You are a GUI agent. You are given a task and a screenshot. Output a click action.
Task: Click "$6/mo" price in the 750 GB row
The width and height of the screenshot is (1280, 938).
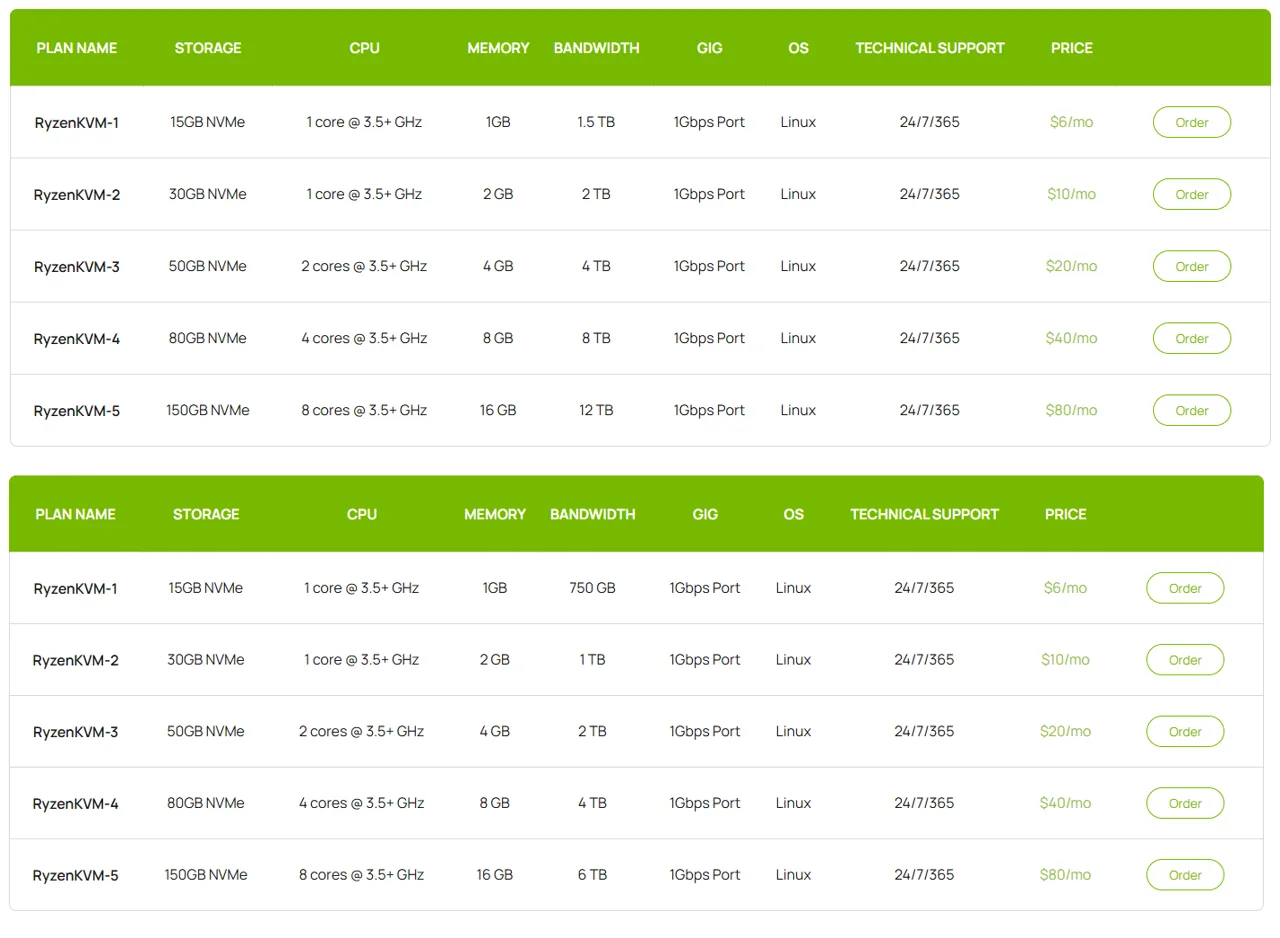point(1065,588)
